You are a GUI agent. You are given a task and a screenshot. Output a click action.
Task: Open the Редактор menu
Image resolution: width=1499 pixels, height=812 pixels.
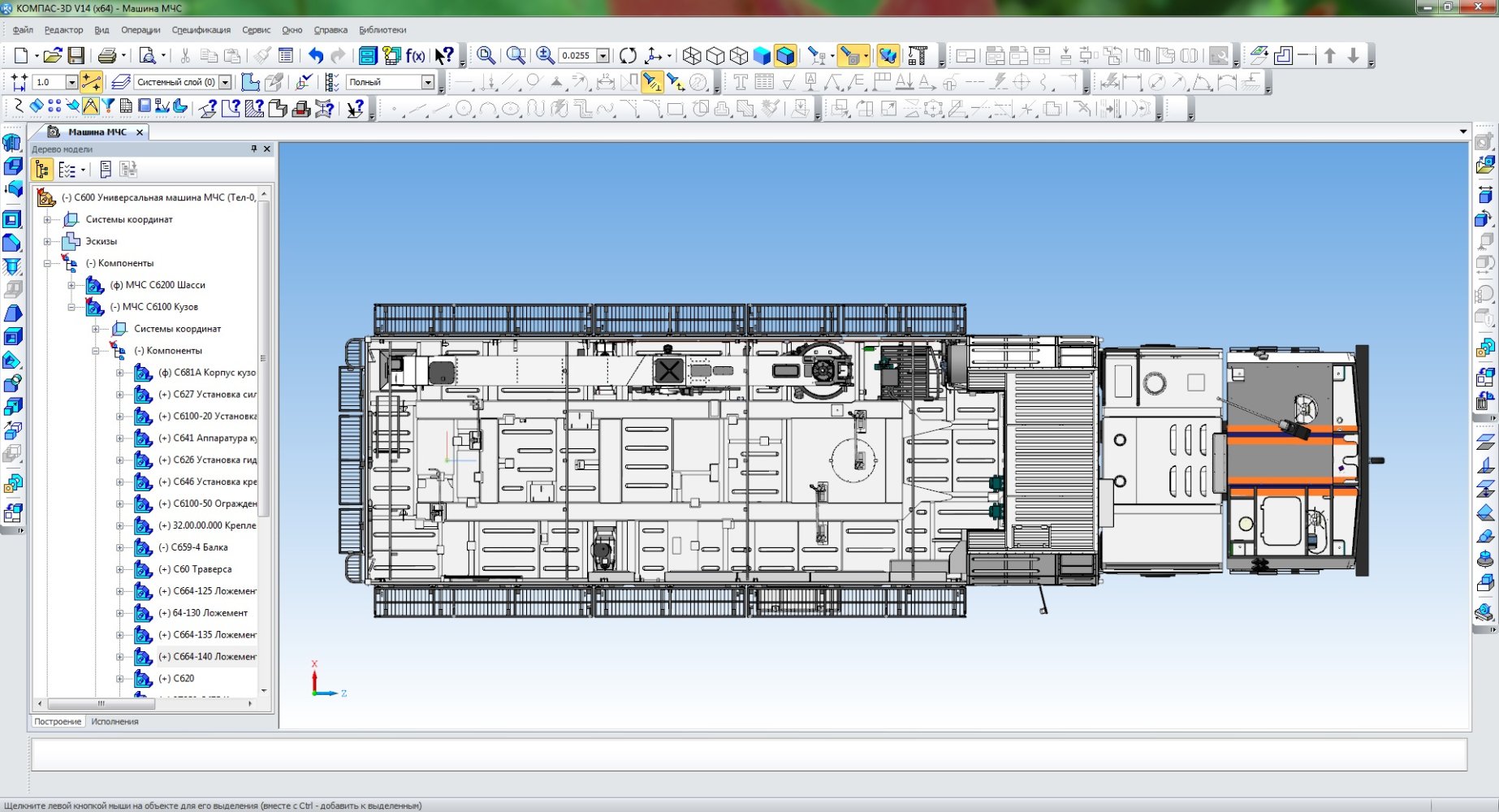63,30
